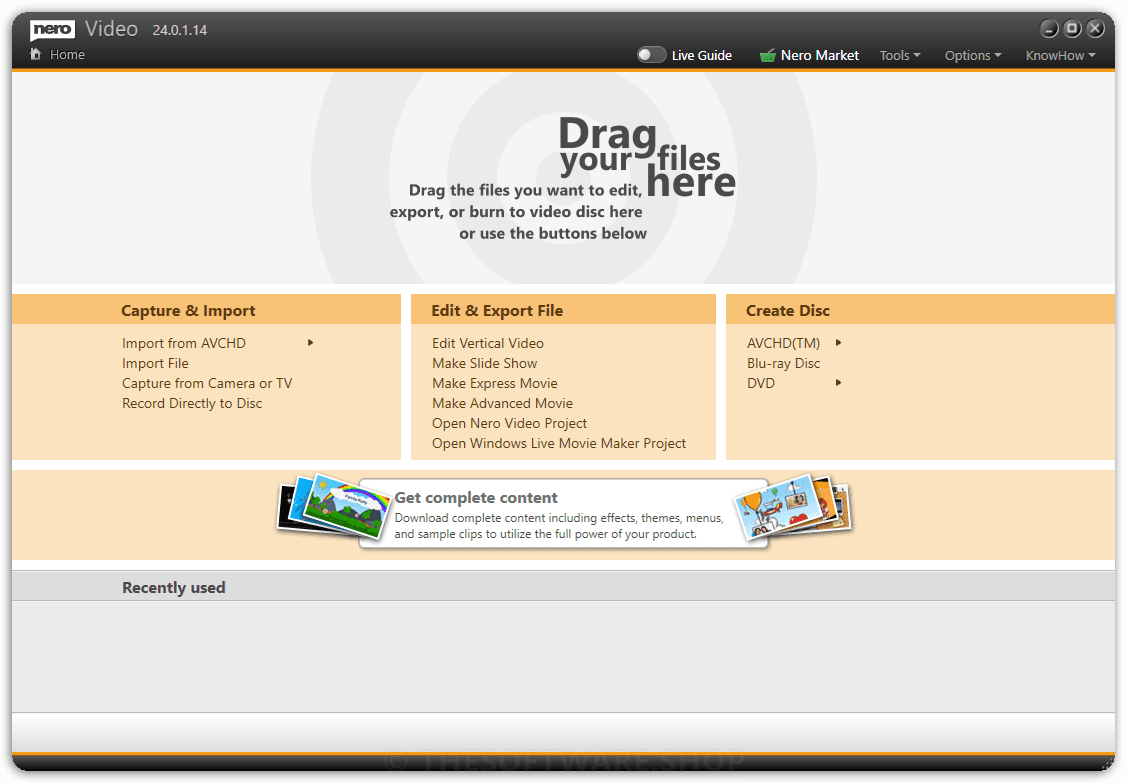Viewport: 1127px width, 783px height.
Task: Minimize the Nero Video window
Action: click(1049, 29)
